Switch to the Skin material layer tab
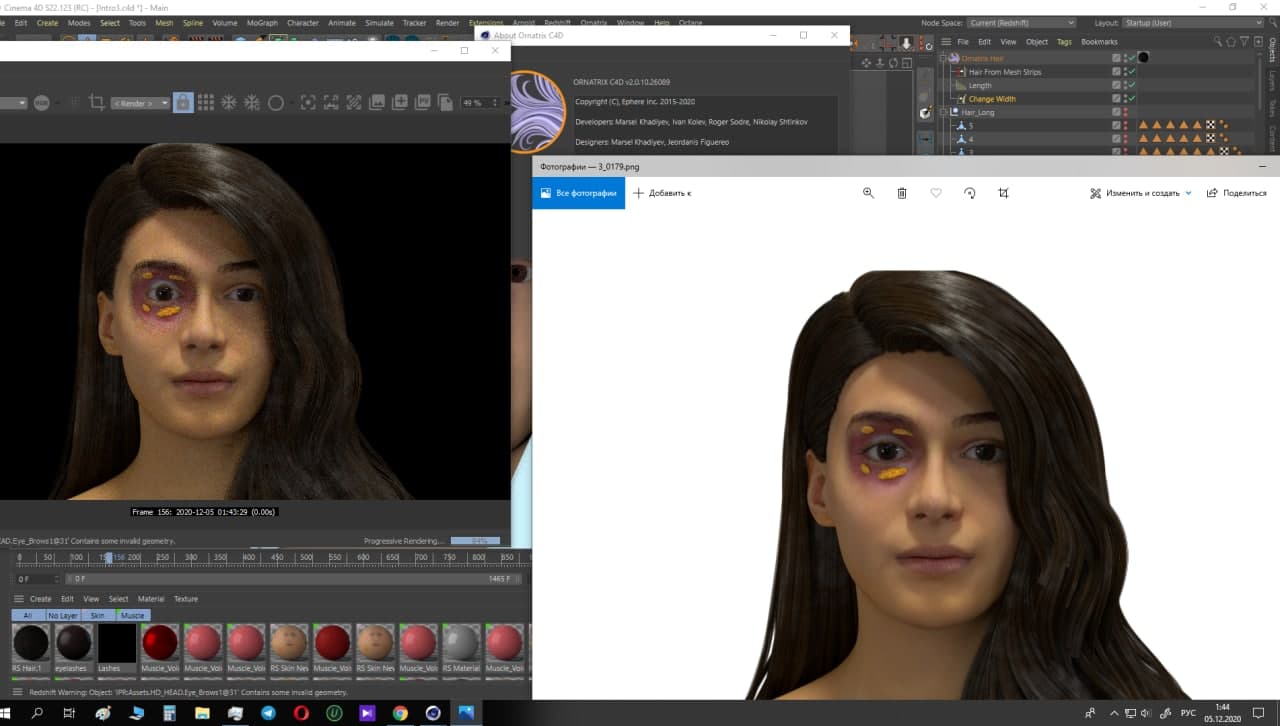This screenshot has width=1280, height=726. pos(97,615)
